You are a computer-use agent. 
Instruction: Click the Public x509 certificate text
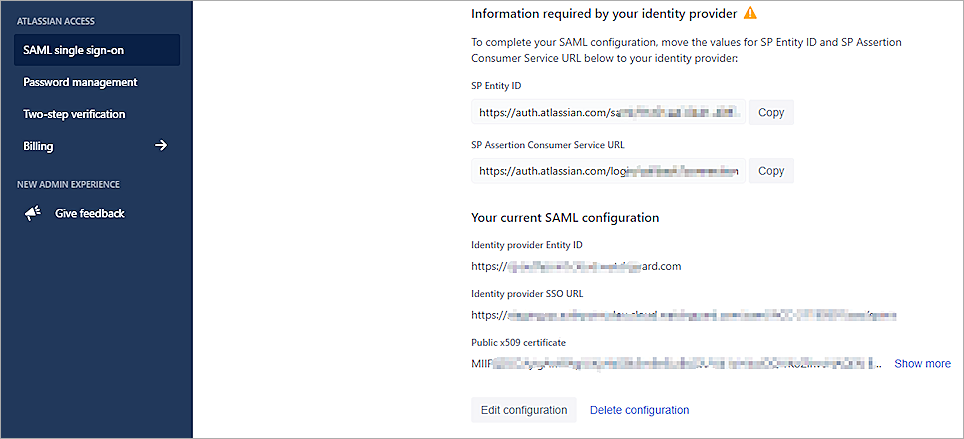676,364
